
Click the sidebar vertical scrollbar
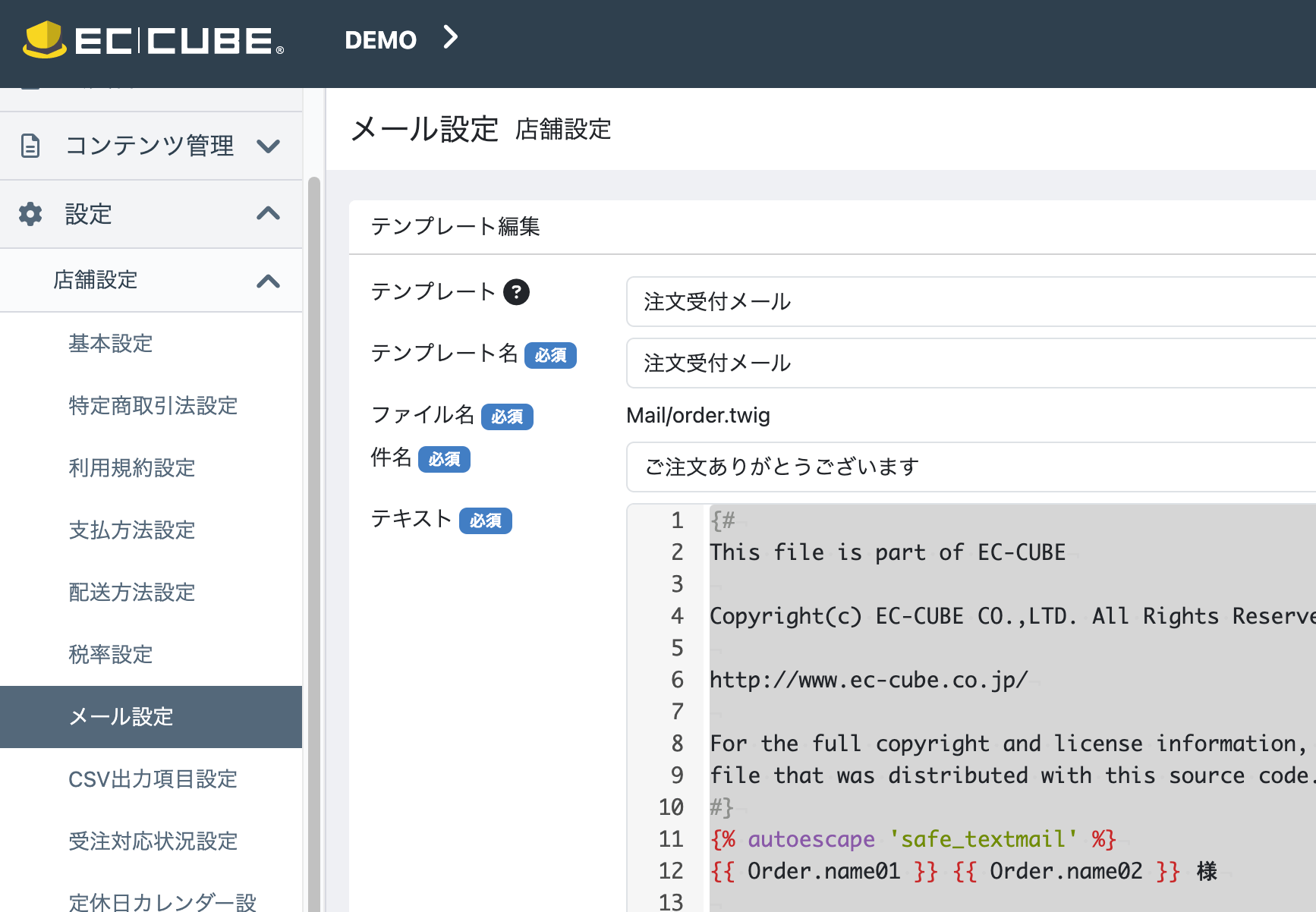click(x=314, y=544)
